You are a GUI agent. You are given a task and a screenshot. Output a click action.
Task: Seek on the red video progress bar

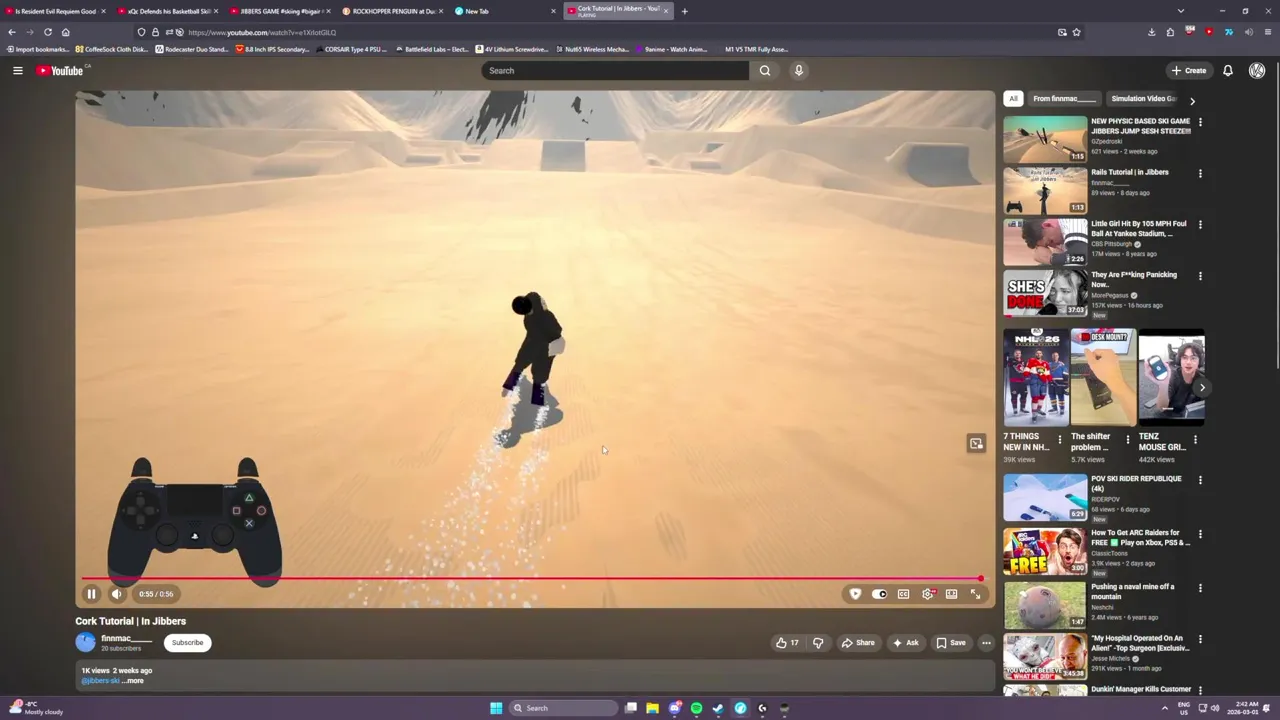tap(531, 579)
